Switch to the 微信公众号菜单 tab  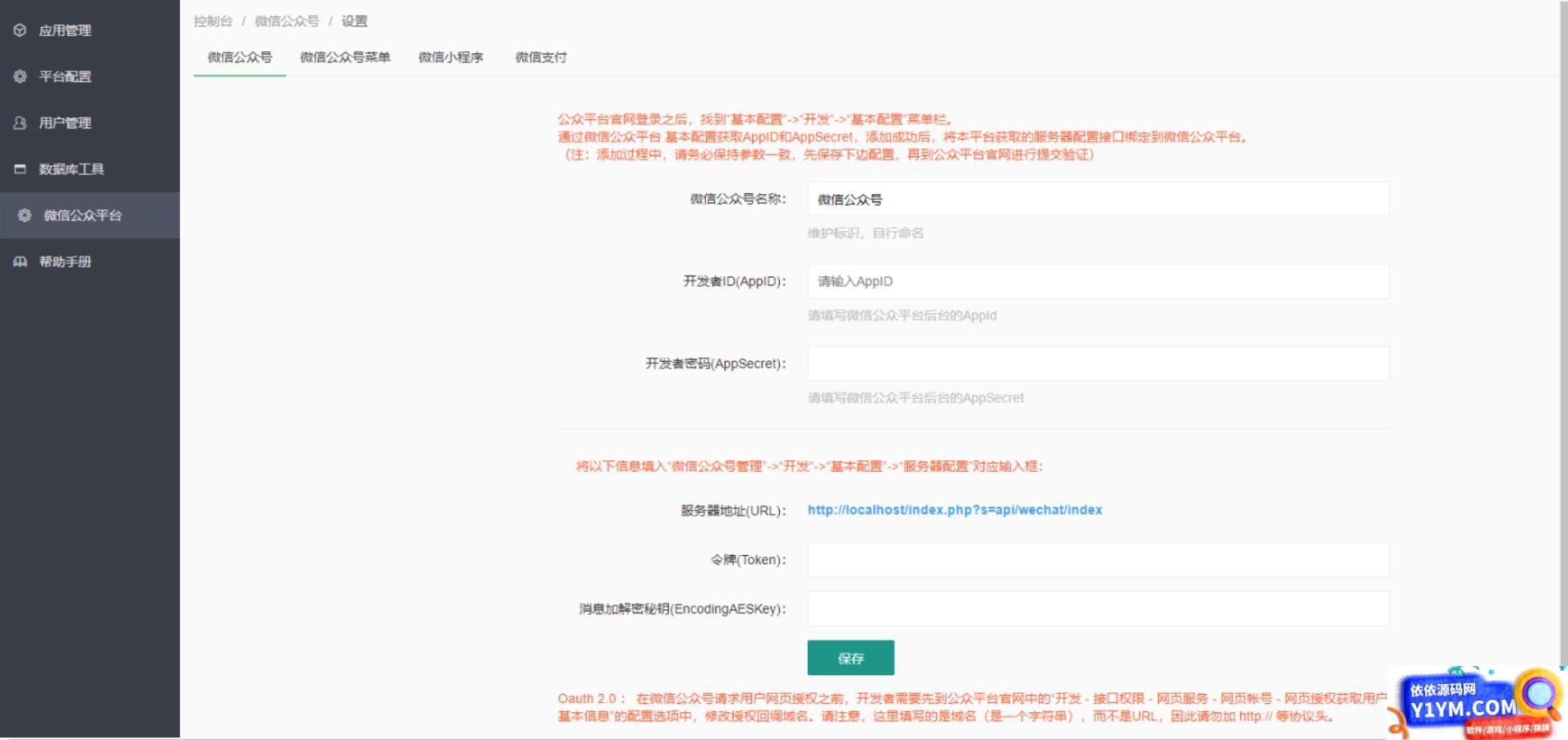(x=345, y=58)
